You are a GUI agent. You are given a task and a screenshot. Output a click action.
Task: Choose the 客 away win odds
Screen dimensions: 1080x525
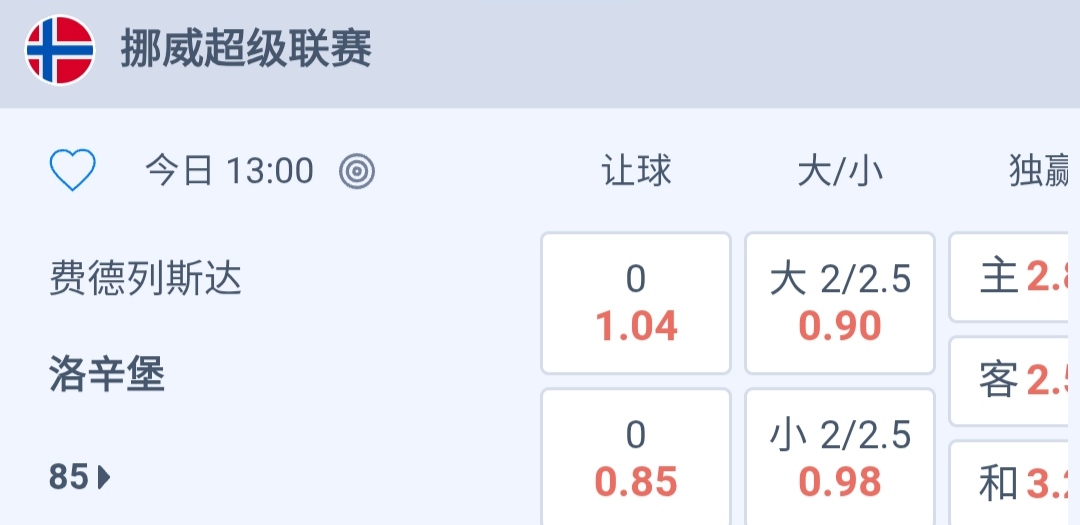(x=1012, y=381)
